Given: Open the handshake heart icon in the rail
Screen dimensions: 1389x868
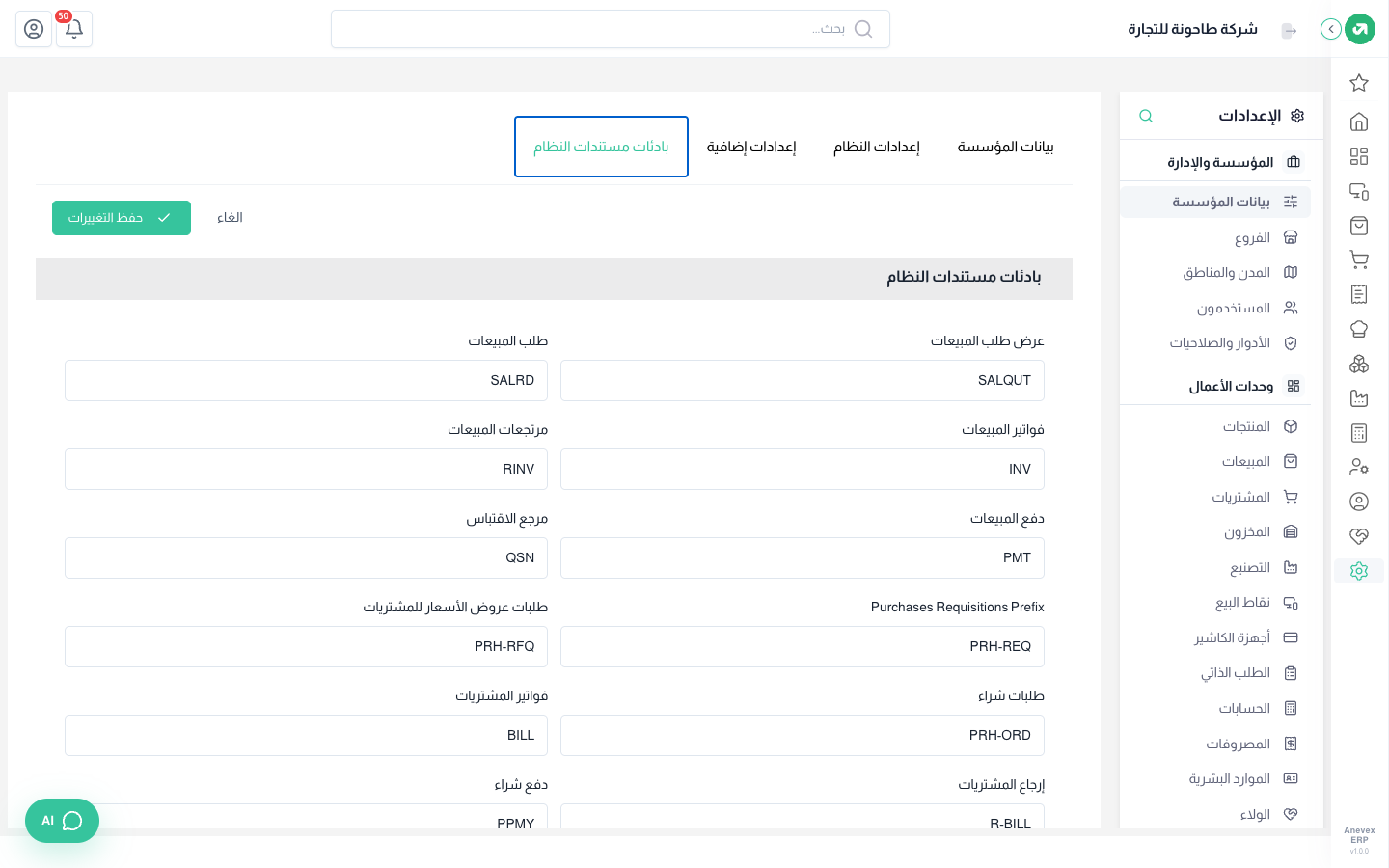Looking at the screenshot, I should tap(1359, 536).
